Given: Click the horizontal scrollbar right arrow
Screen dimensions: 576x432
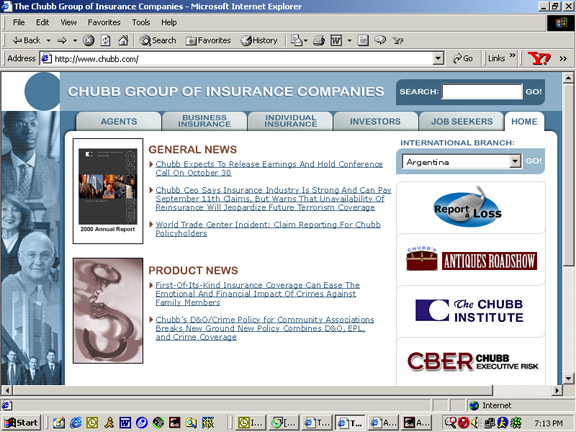Looking at the screenshot, I should [x=557, y=390].
